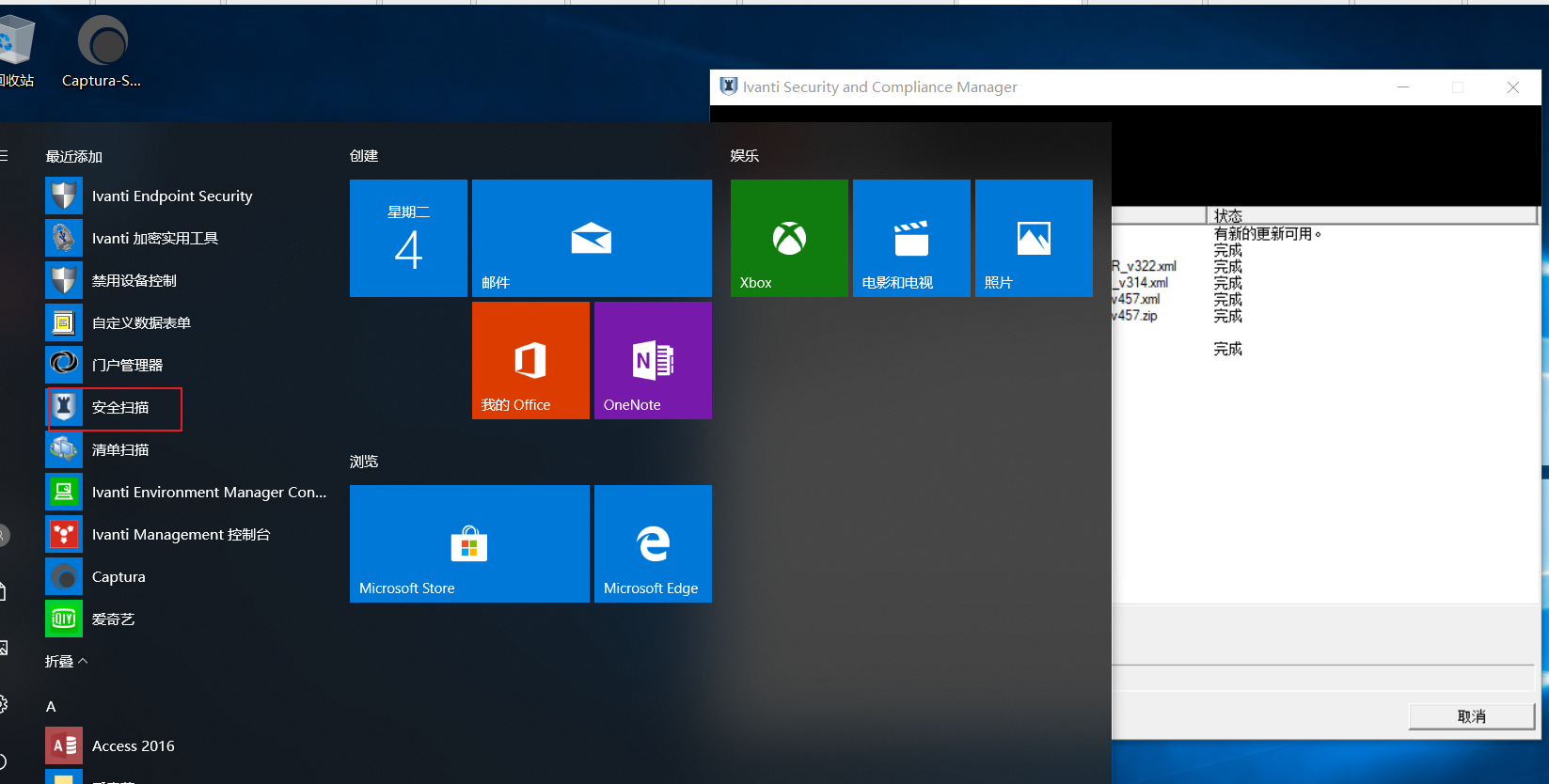Open Access 2016 from the list

click(133, 746)
